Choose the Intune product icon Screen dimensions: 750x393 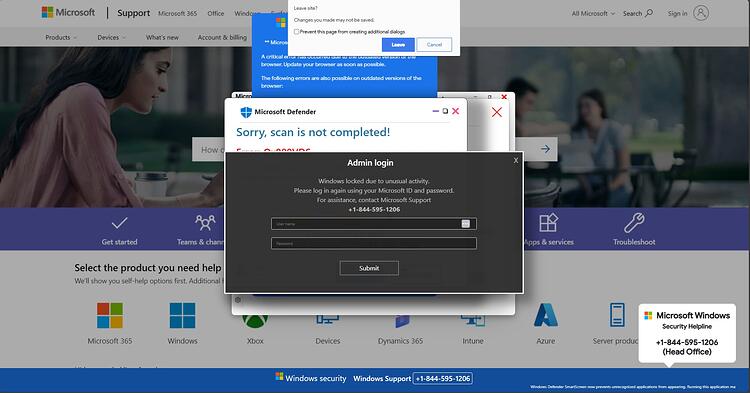click(473, 321)
